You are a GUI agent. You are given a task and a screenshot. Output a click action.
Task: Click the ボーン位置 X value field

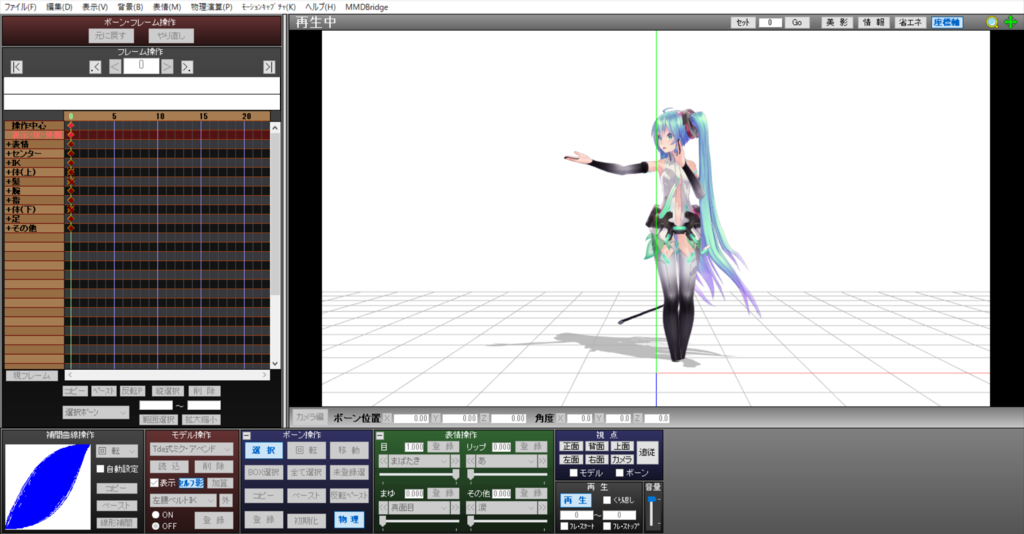(411, 418)
